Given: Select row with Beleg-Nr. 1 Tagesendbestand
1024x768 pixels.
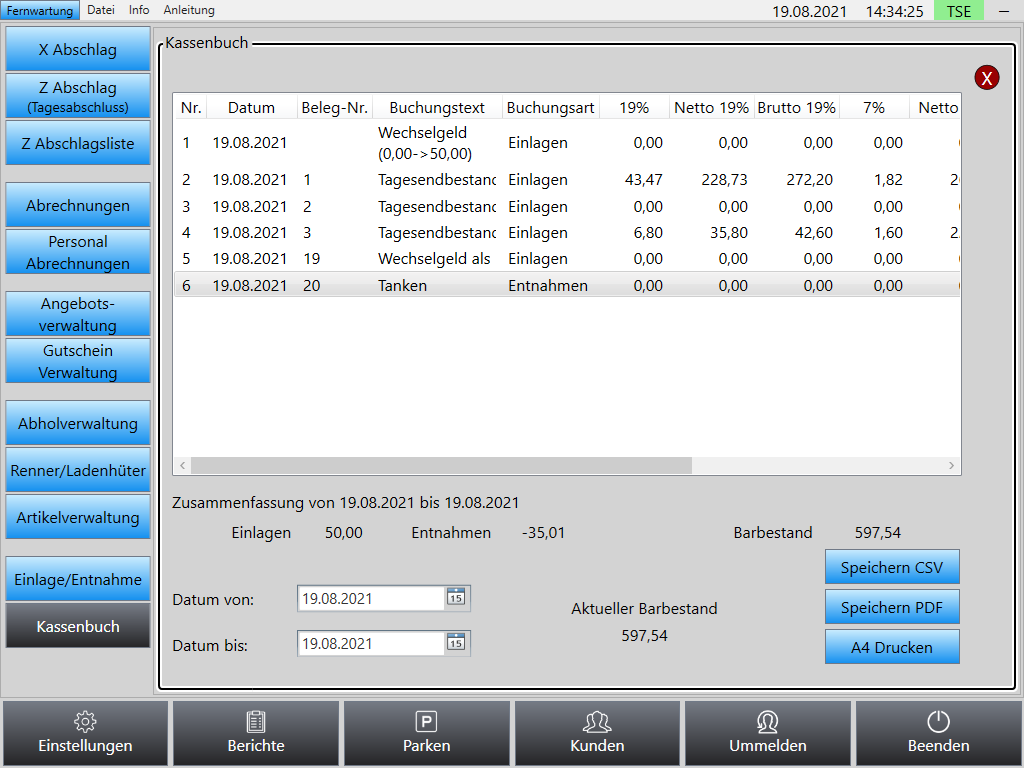Looking at the screenshot, I should pos(567,180).
